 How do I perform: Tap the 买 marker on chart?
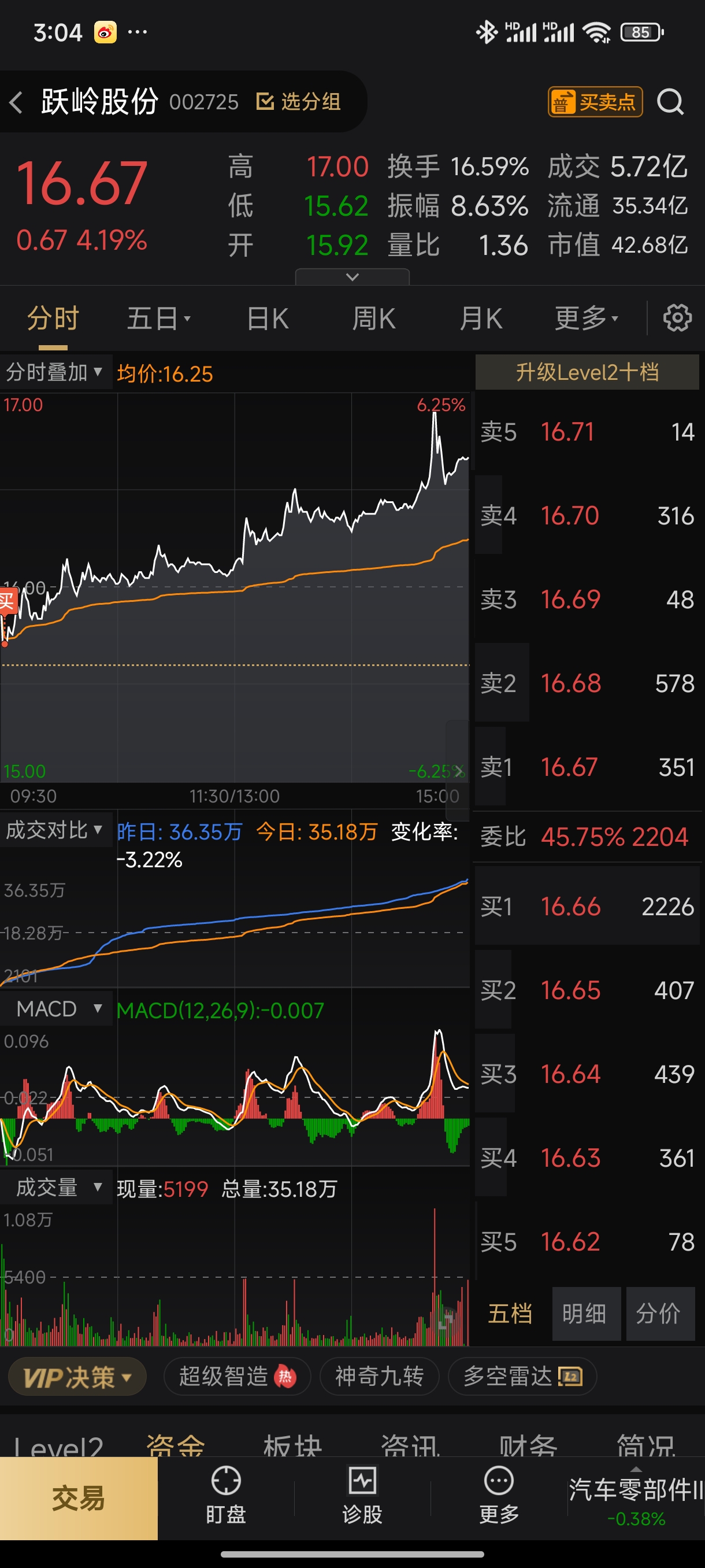7,601
